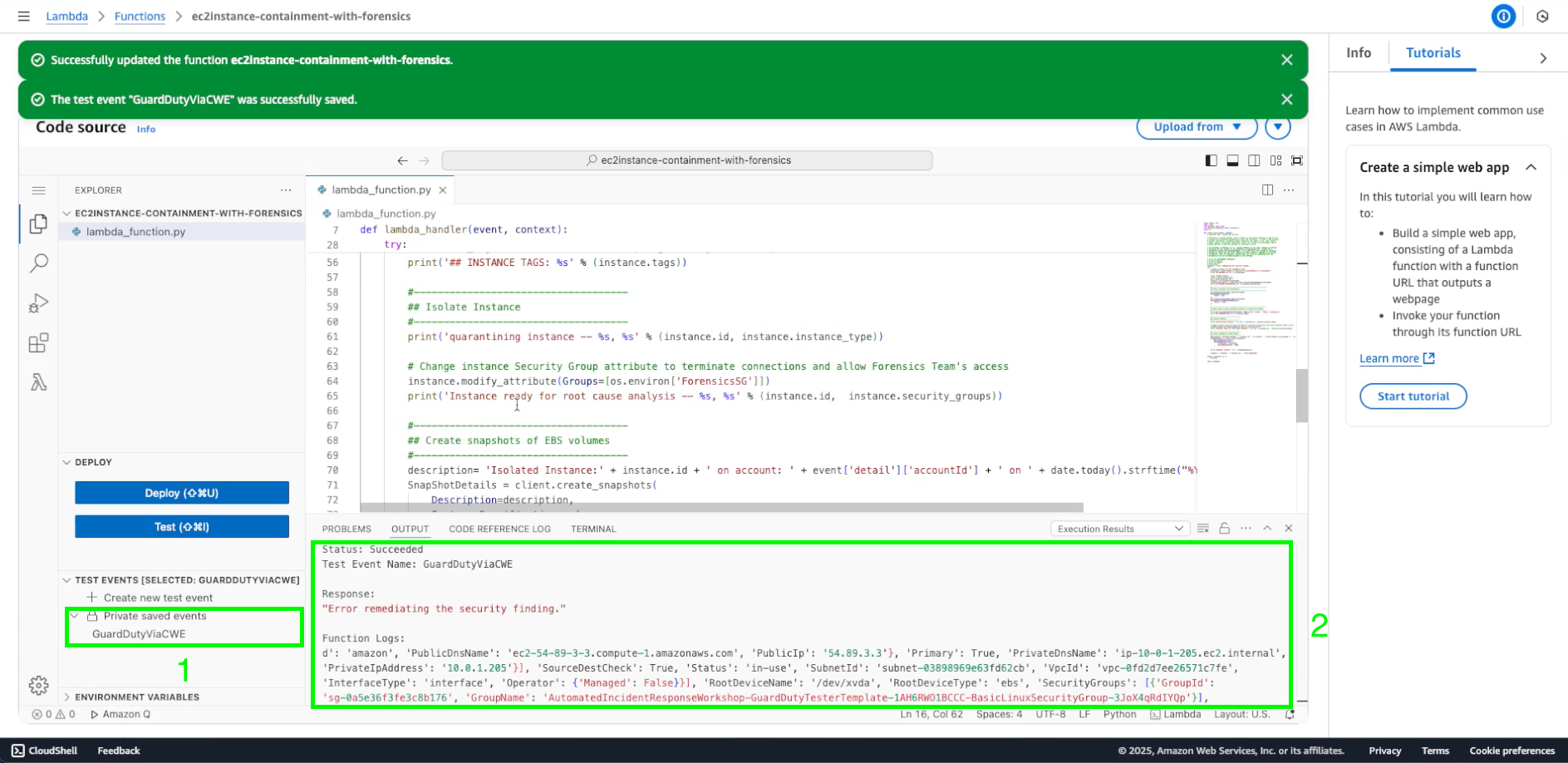This screenshot has height=763, width=1568.
Task: Open the AWS console hamburger menu
Action: [x=24, y=16]
